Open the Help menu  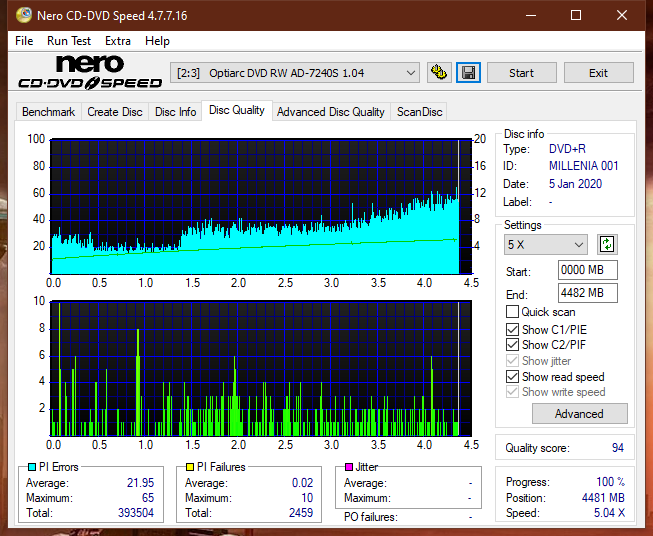(157, 41)
